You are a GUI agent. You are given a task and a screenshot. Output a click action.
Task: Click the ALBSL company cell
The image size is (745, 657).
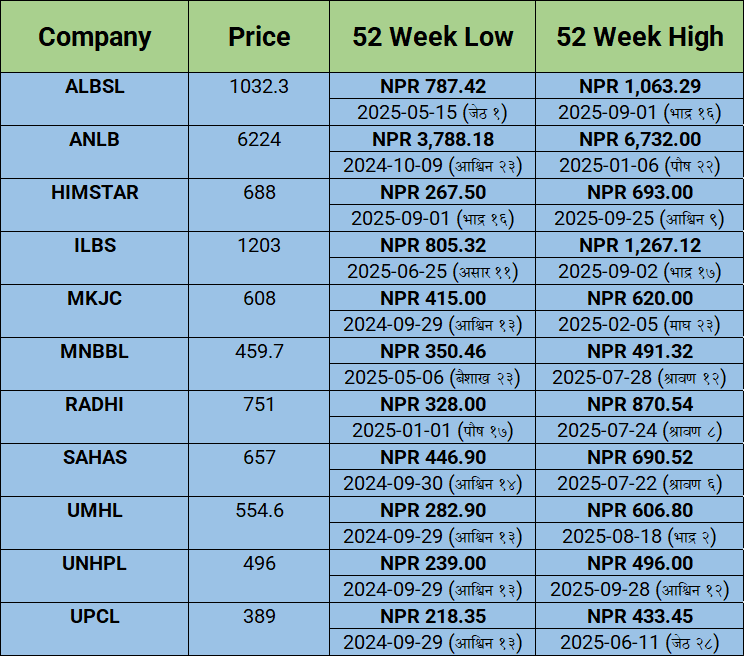pos(95,87)
